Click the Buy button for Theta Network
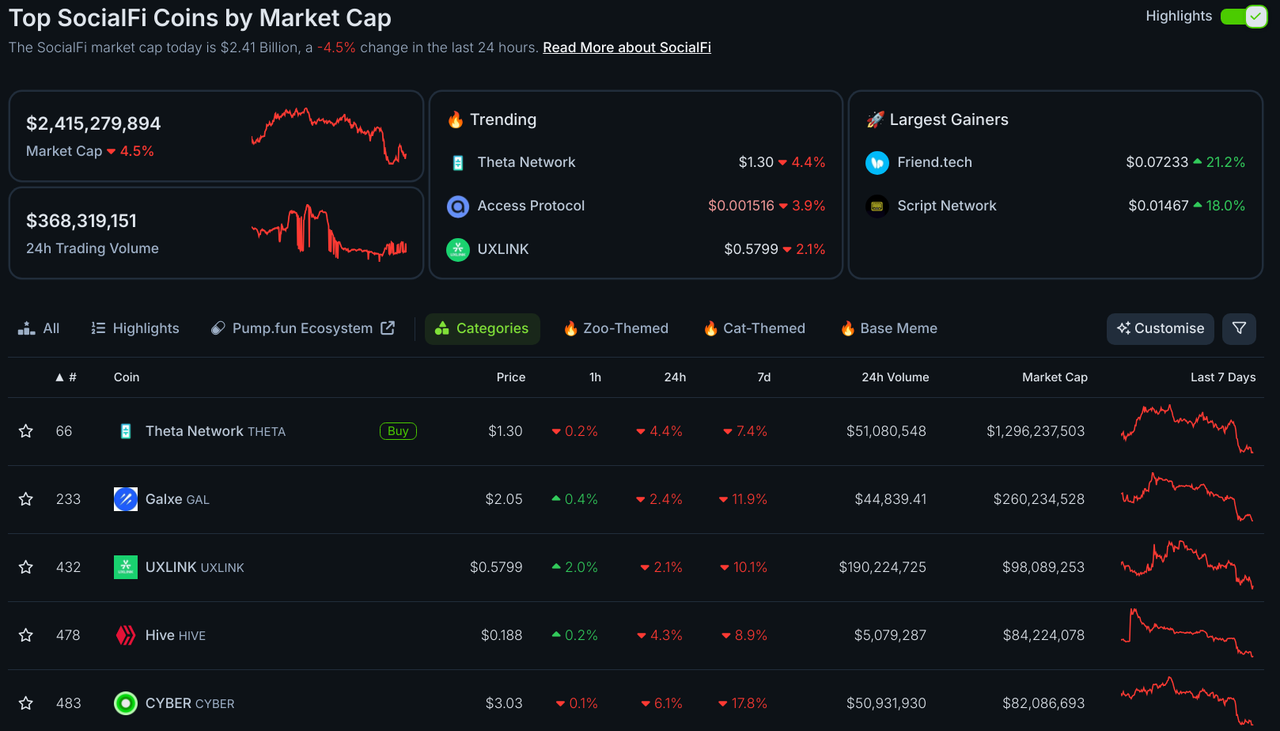This screenshot has height=731, width=1280. (x=398, y=431)
